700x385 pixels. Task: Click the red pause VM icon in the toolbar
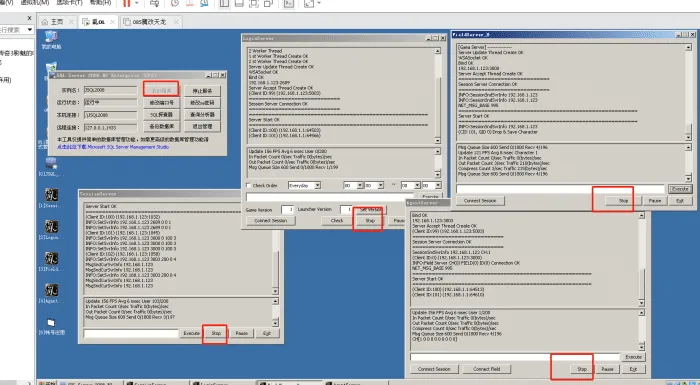click(x=127, y=3)
